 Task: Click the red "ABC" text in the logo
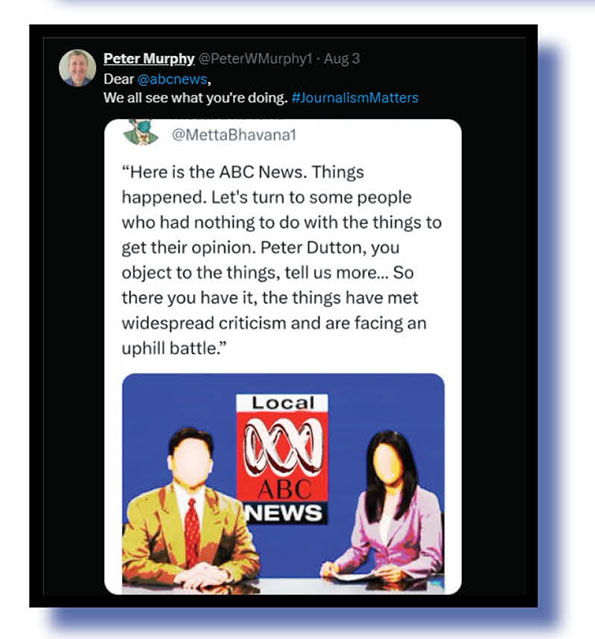[284, 489]
